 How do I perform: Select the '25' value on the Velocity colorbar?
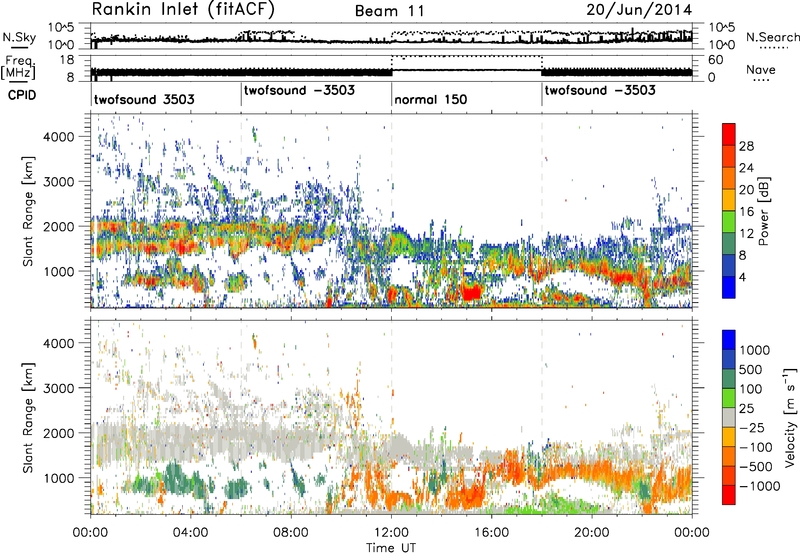(746, 409)
